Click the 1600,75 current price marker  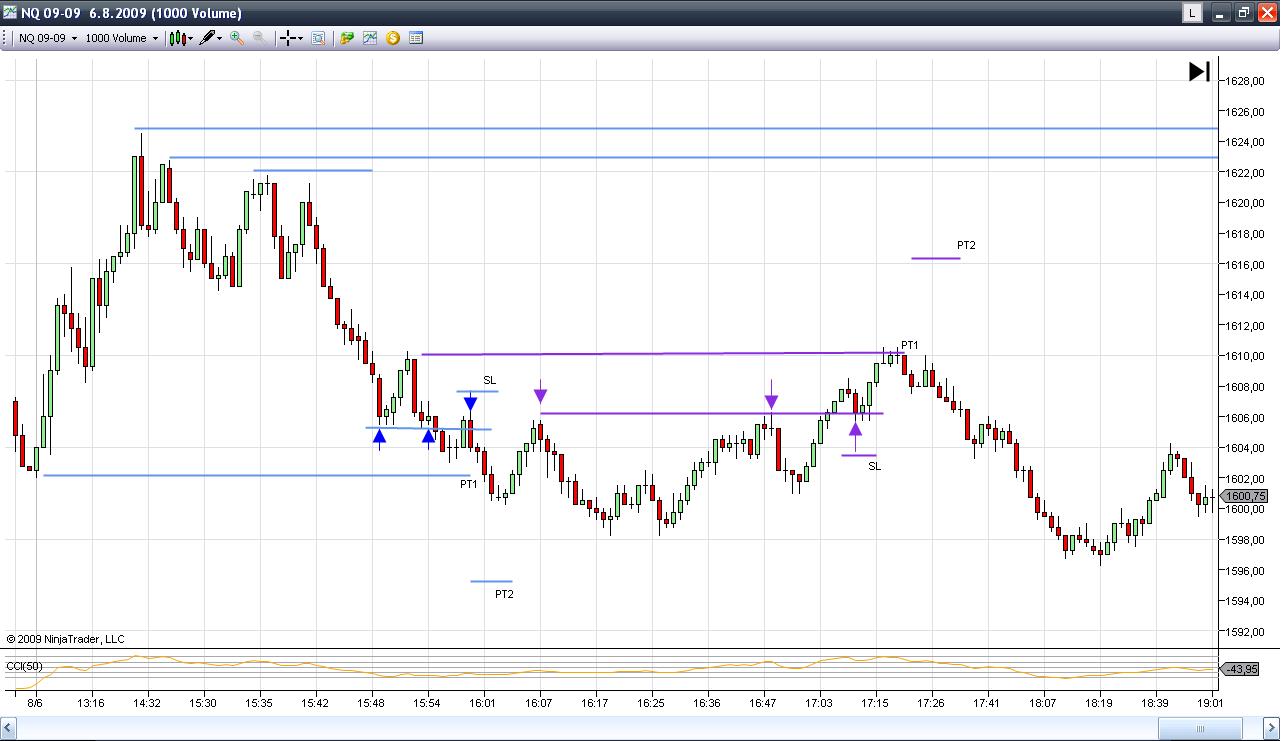pyautogui.click(x=1245, y=496)
